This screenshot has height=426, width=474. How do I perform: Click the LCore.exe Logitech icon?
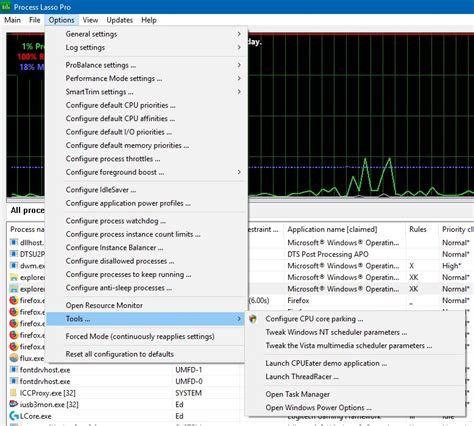(x=14, y=416)
